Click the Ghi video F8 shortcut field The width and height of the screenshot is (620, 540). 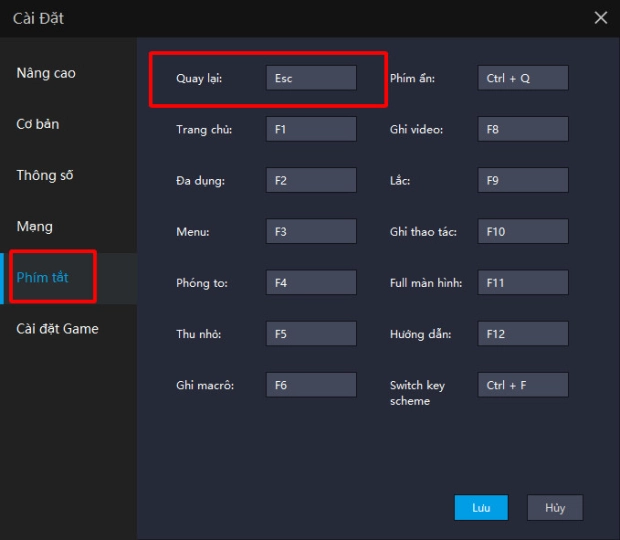[523, 129]
